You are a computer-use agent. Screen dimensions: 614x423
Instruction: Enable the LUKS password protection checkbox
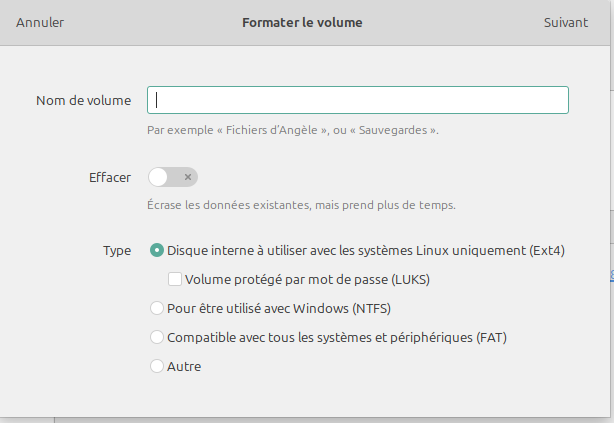[x=175, y=280]
